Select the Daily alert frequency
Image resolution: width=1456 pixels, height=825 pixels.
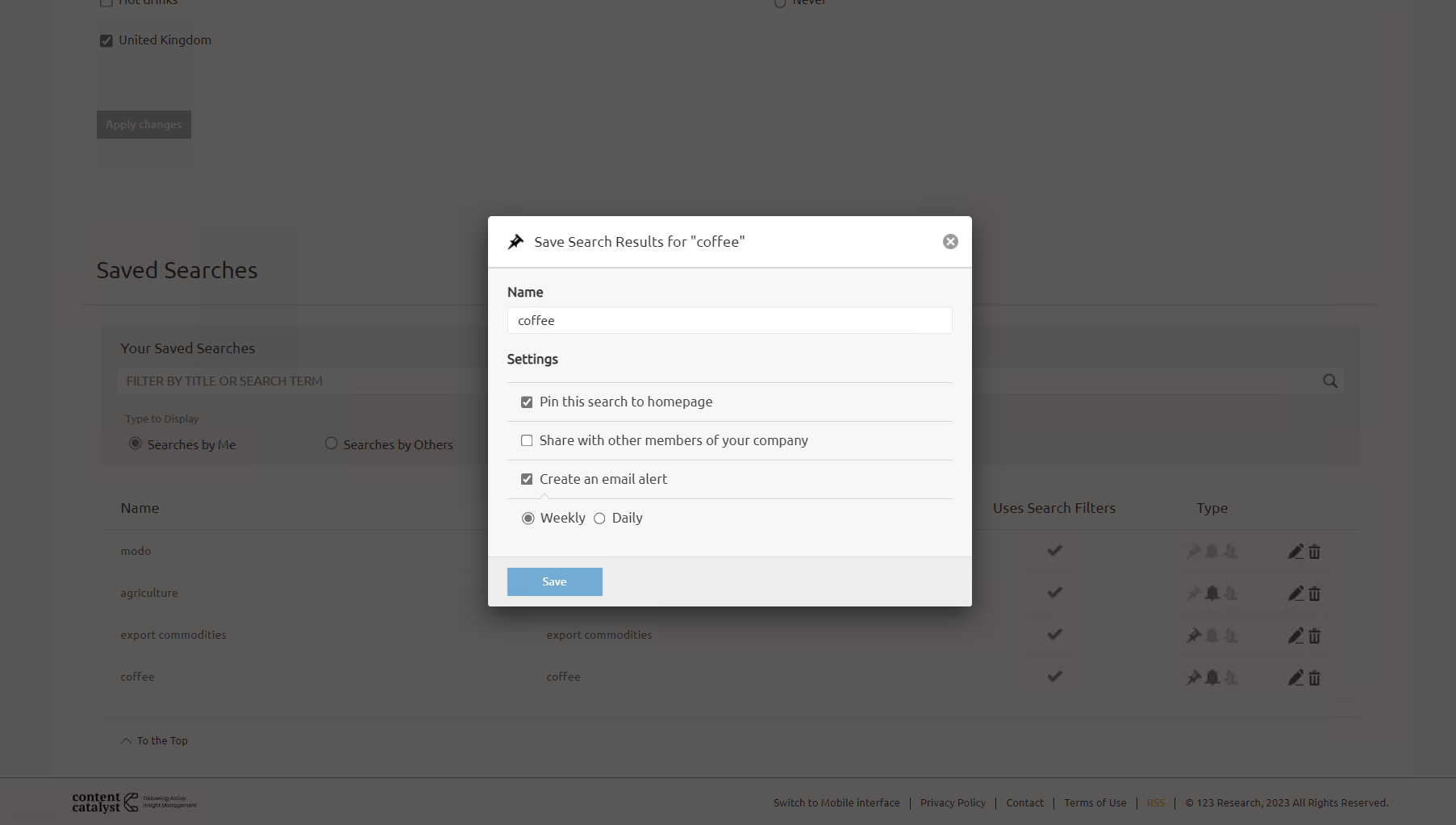click(x=599, y=519)
